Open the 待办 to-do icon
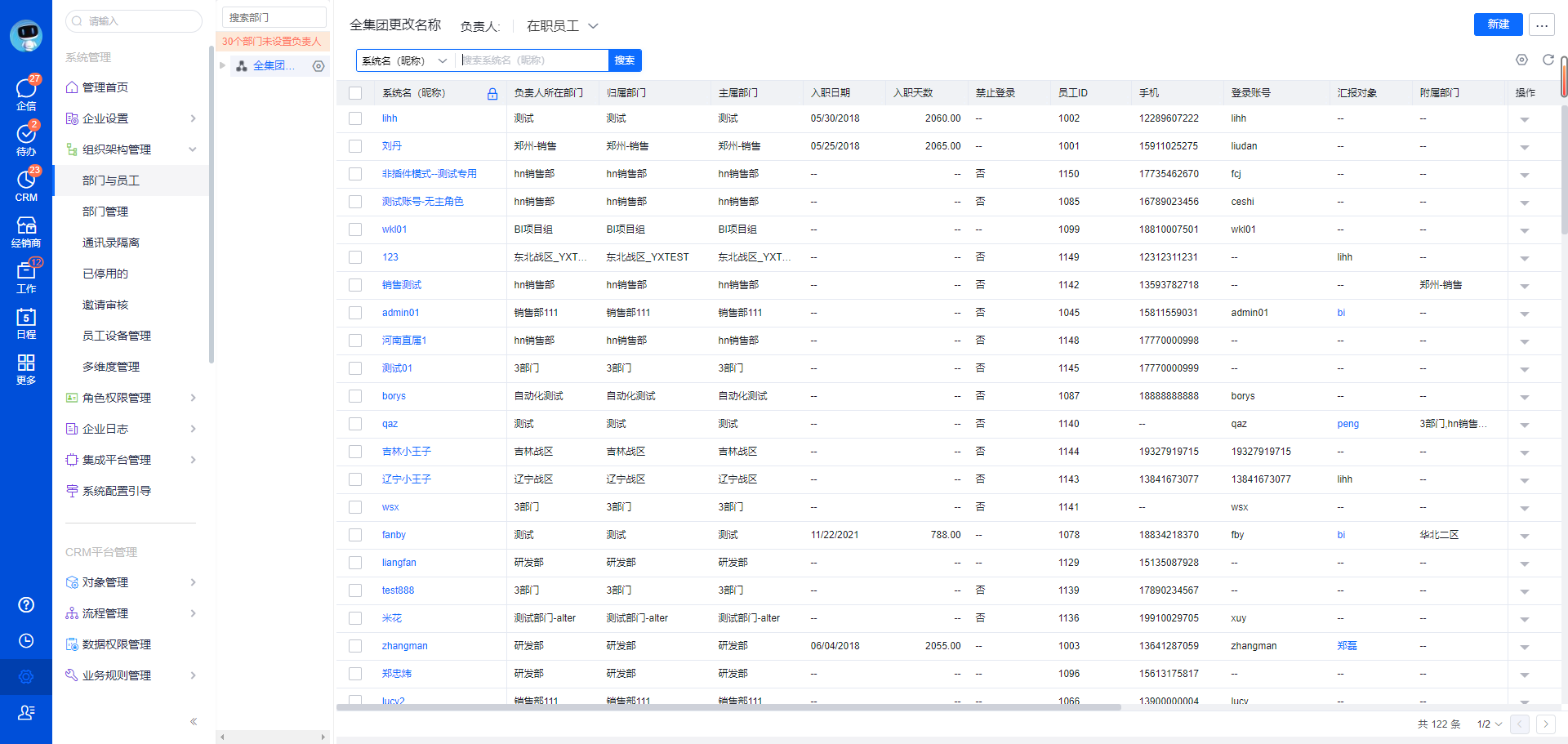Viewport: 1568px width, 744px height. [x=26, y=140]
